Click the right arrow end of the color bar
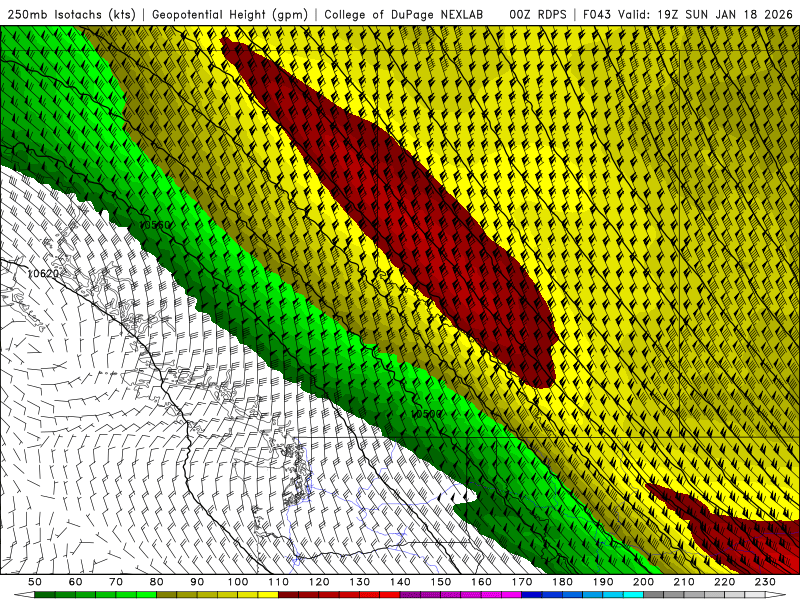 [x=776, y=595]
